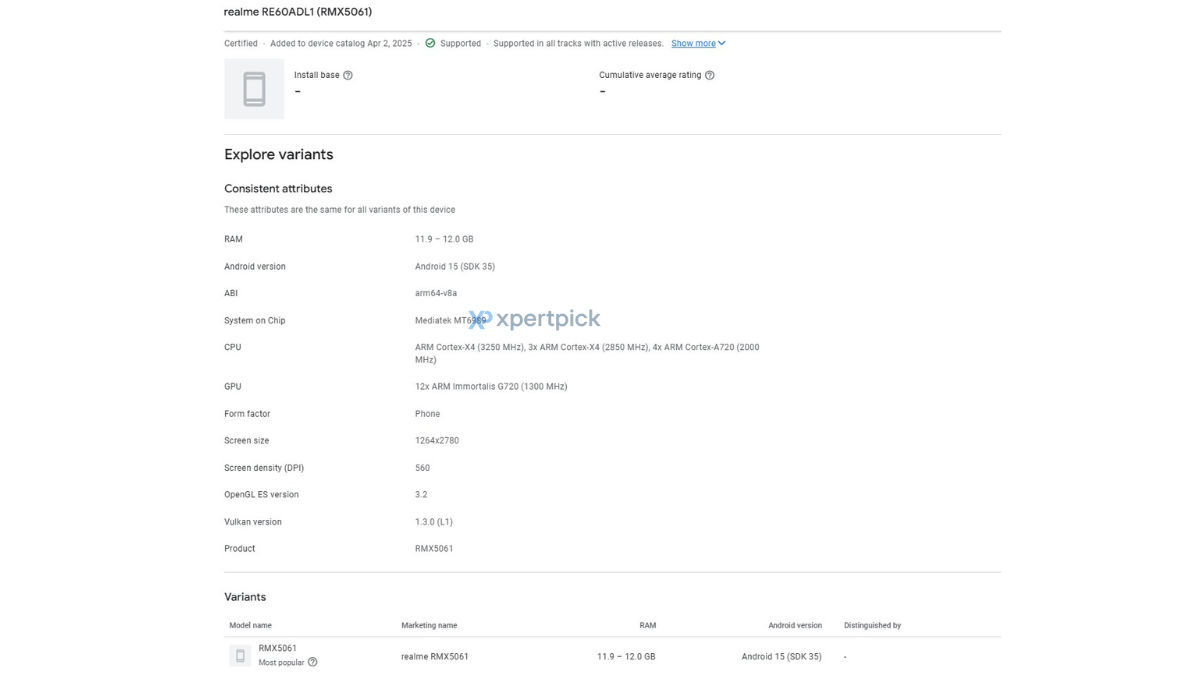Select the Marketing name column header
1200x680 pixels.
[429, 625]
